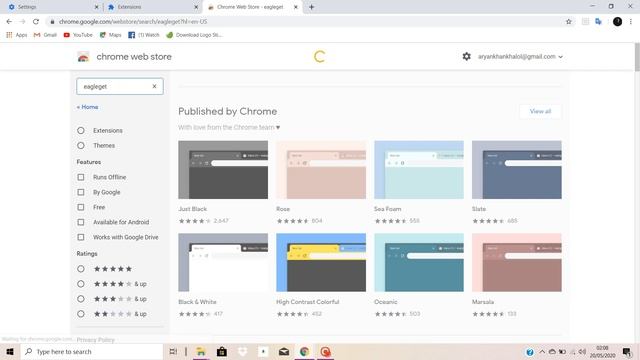Open the Apps bookmark shortcut
The height and width of the screenshot is (360, 640).
pyautogui.click(x=17, y=35)
